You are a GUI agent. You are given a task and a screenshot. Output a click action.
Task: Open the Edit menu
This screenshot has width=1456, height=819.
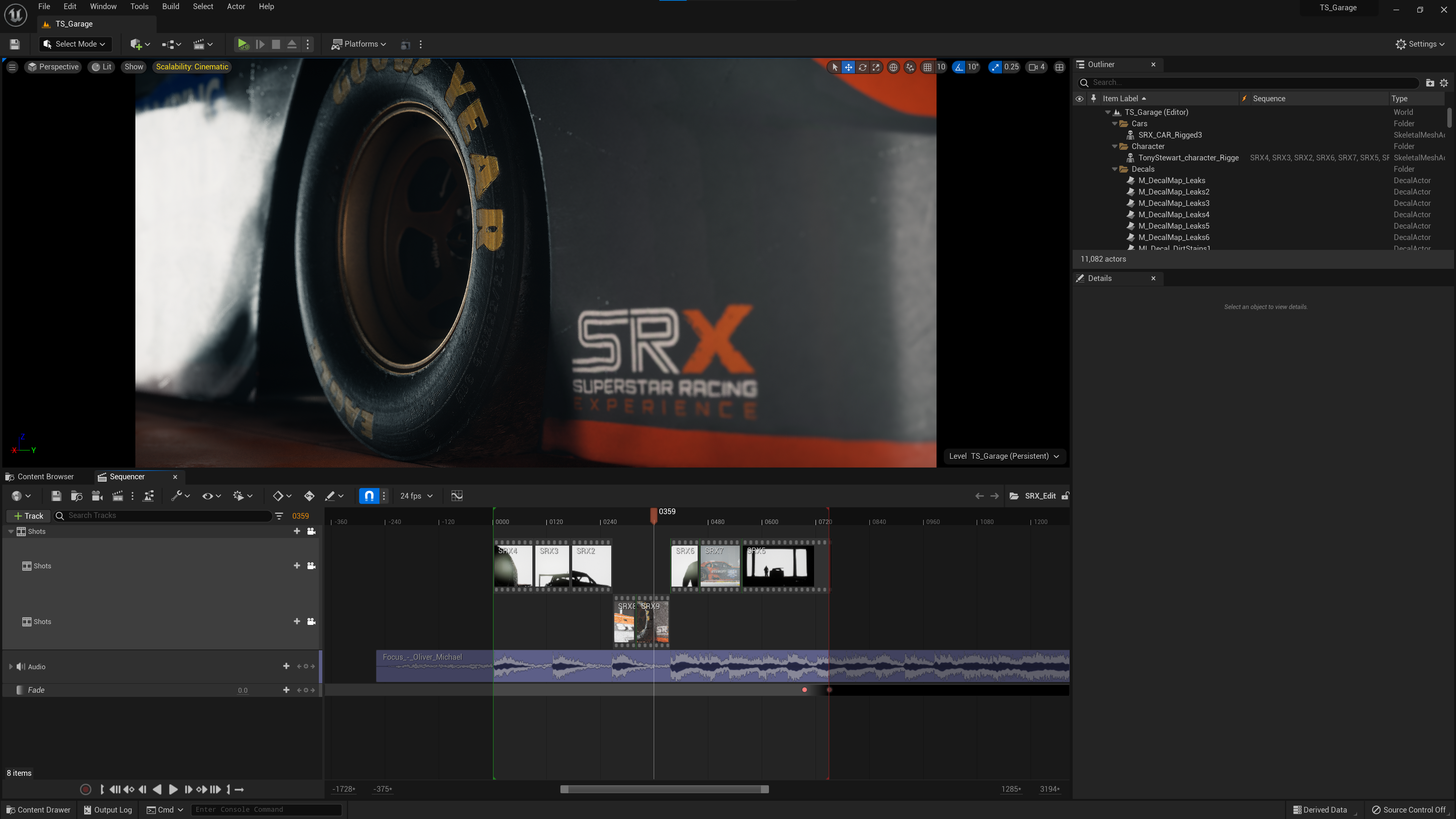pos(70,7)
